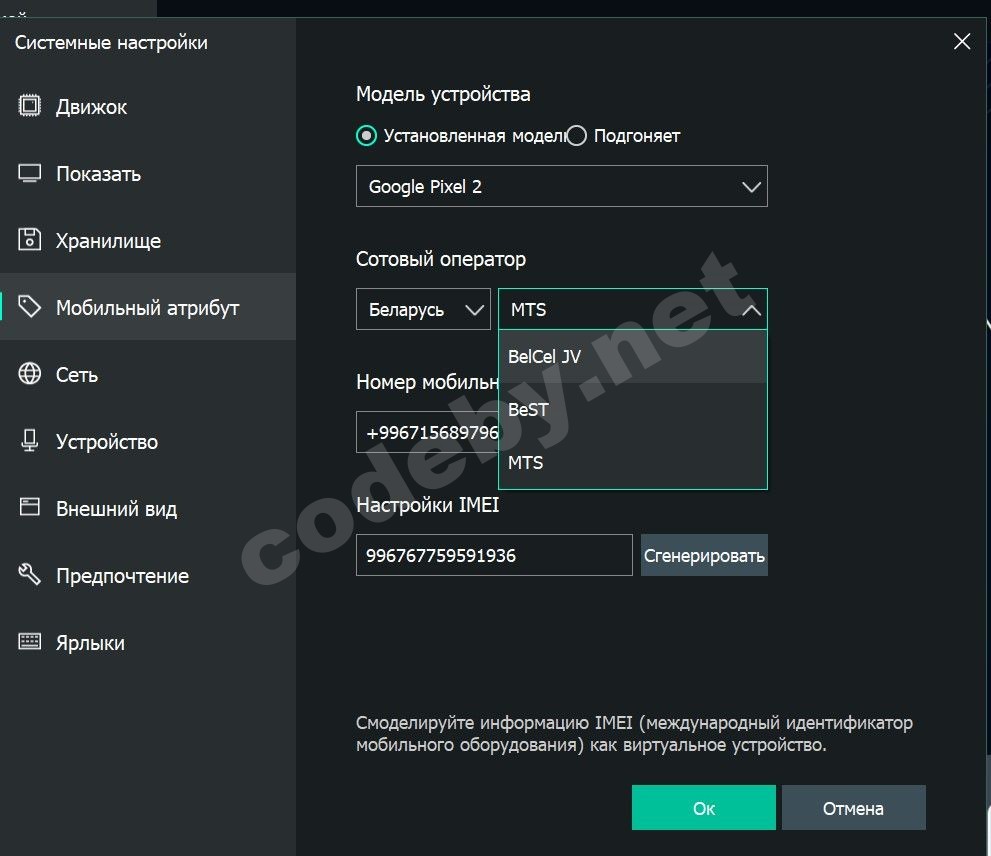Image resolution: width=991 pixels, height=856 pixels.
Task: Click the Хранилище disk icon
Action: tap(29, 240)
